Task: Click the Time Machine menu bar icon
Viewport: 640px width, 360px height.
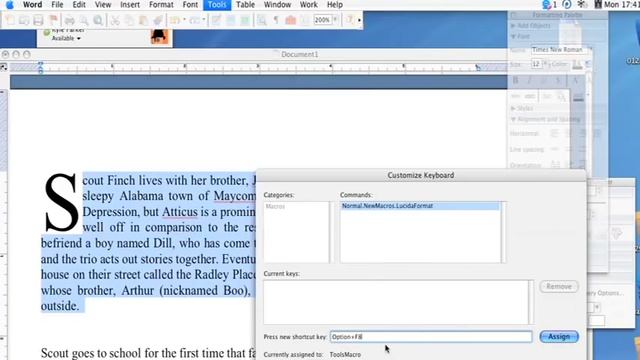Action: click(567, 5)
